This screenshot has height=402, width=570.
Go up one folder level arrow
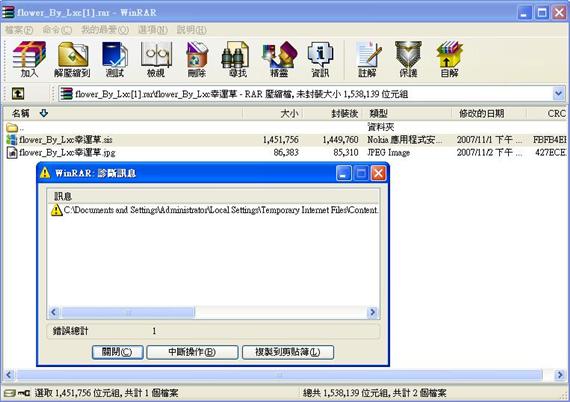[x=17, y=94]
